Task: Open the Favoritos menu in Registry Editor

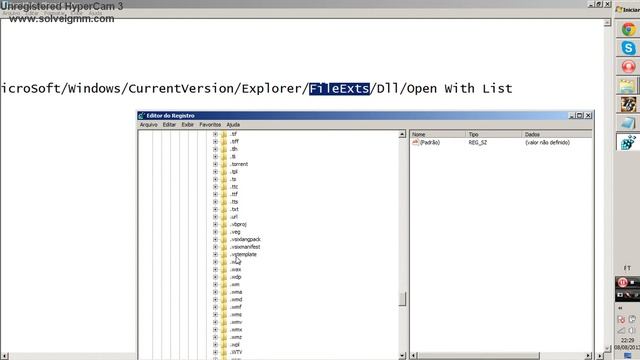Action: [x=210, y=124]
